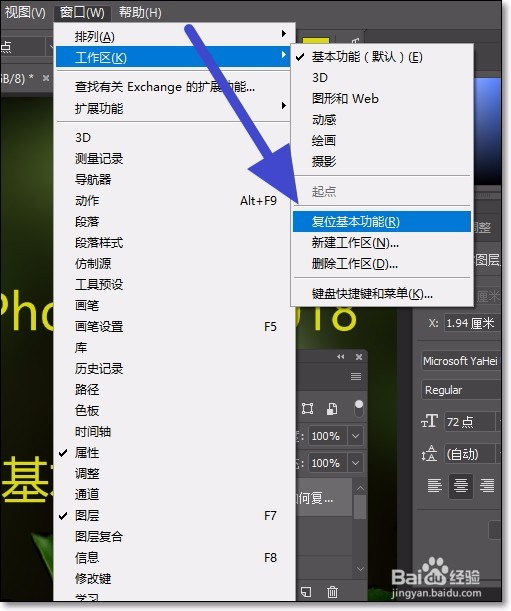Switch to the 绘画 workspace

(382, 140)
